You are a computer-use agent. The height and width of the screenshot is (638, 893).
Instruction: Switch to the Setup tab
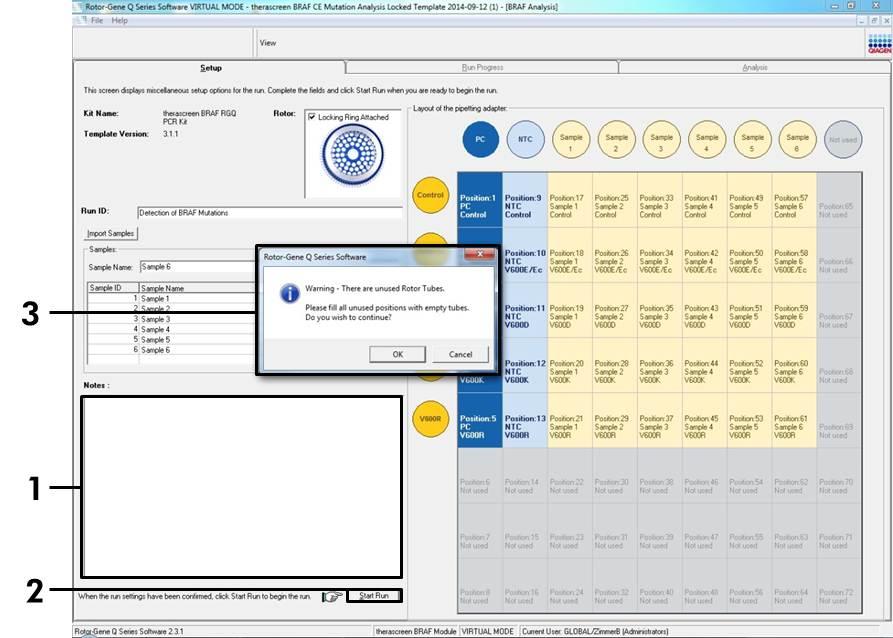(x=210, y=68)
